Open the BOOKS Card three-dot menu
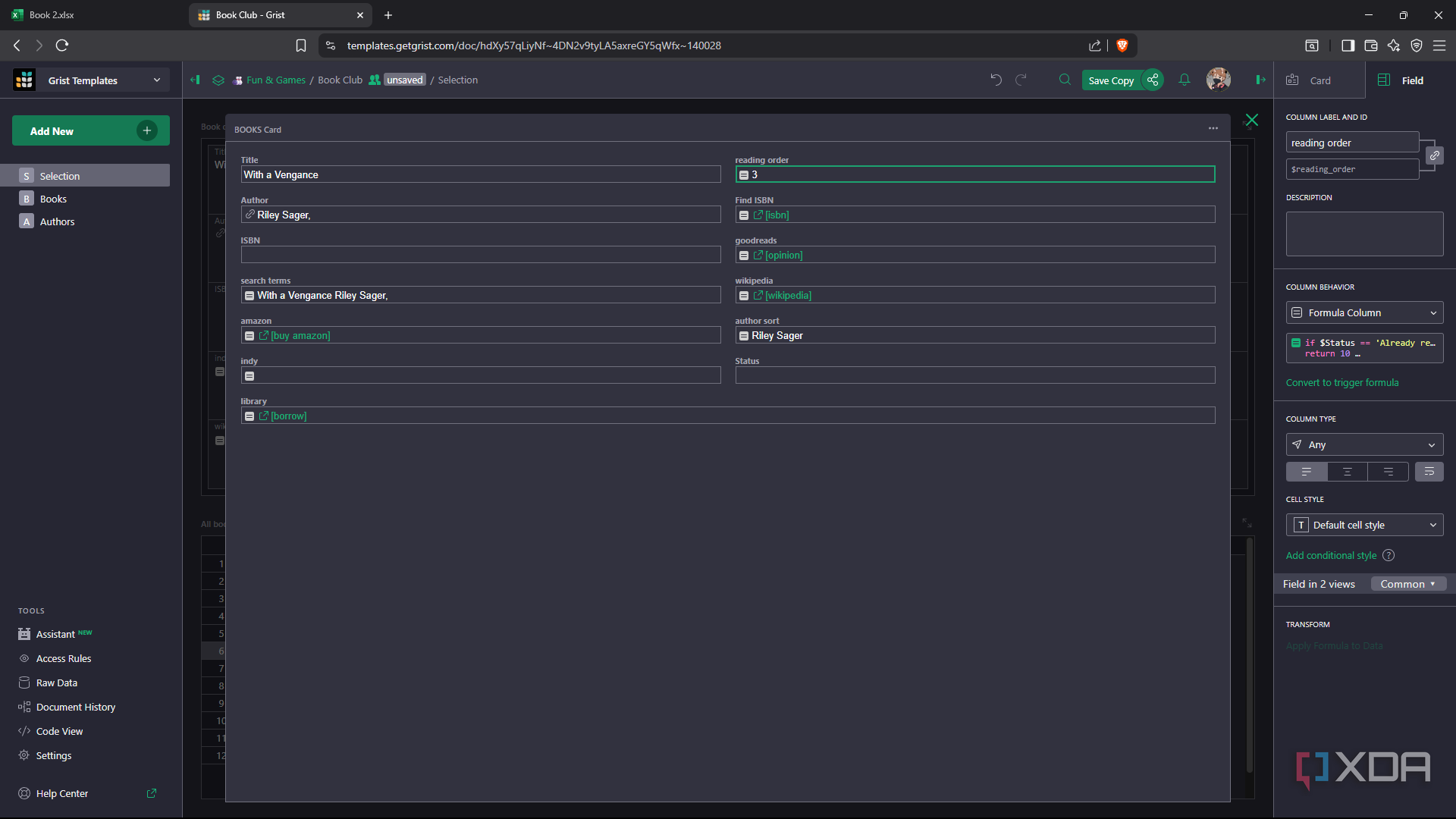The image size is (1456, 819). click(x=1213, y=128)
